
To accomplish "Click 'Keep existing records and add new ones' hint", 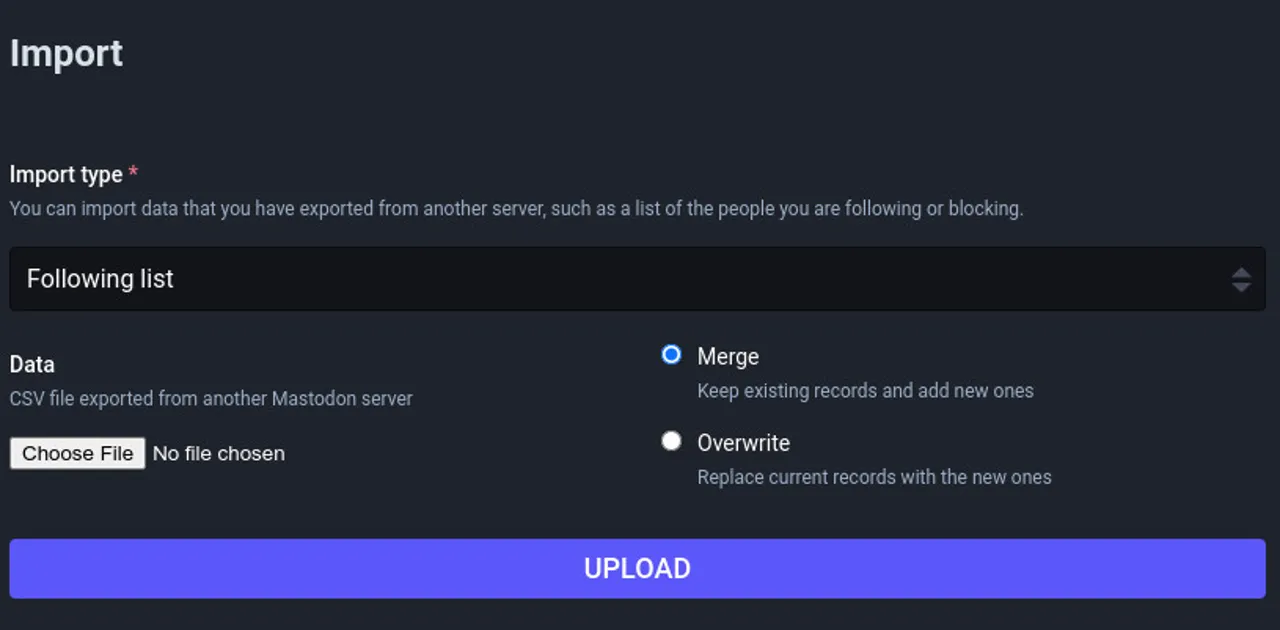I will coord(865,391).
